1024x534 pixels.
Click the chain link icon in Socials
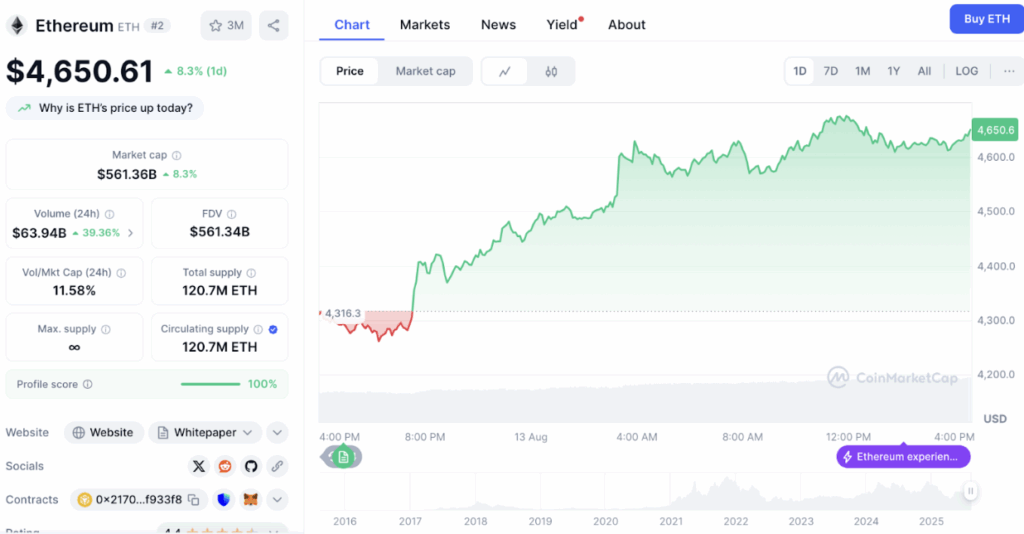277,466
